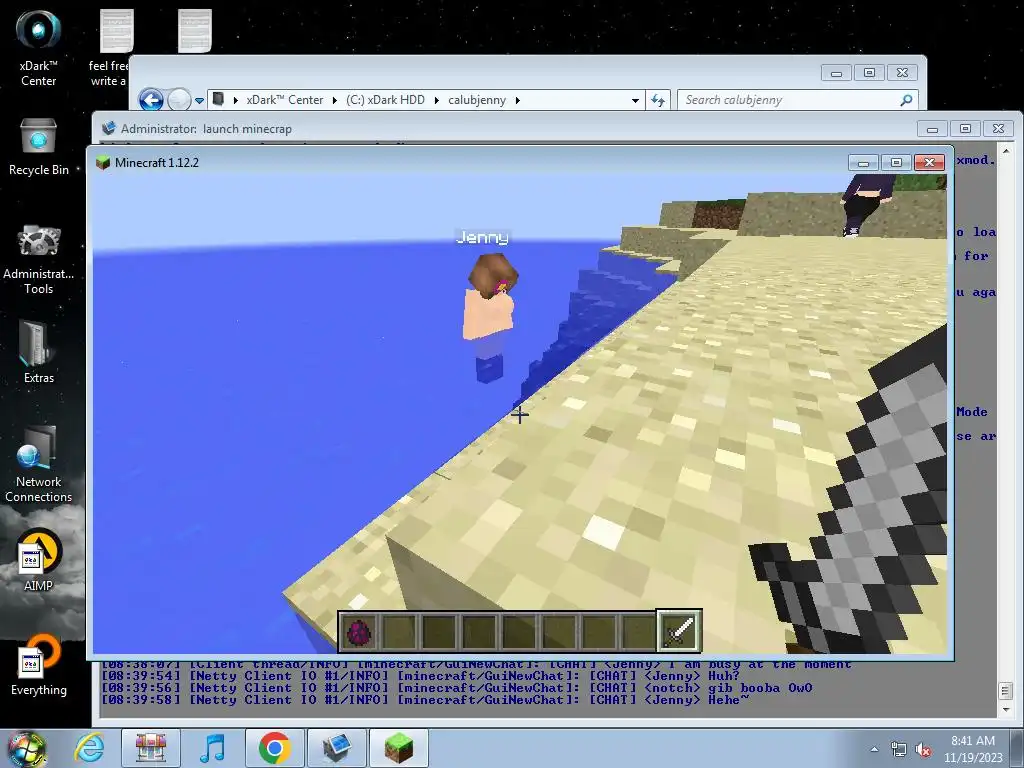
Task: Maximize the Explorer calubjenny window
Action: tap(869, 72)
